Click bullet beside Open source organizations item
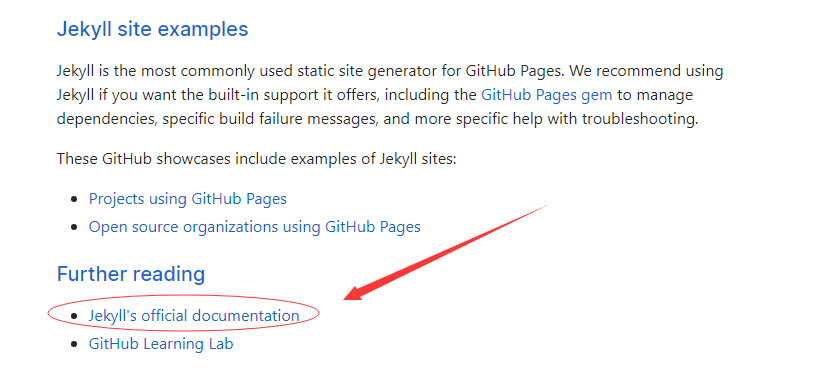Viewport: 823px width, 376px height. [x=74, y=227]
